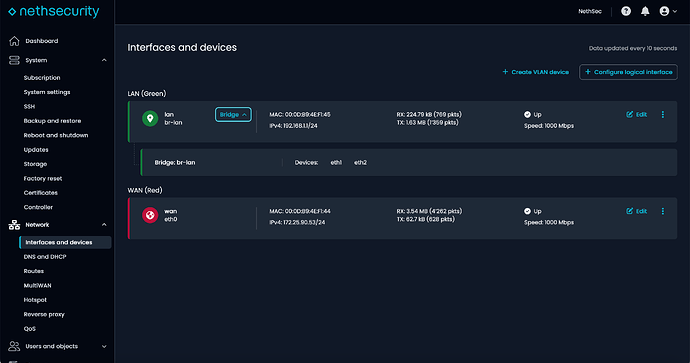Click the NethSecurity logo
690x363 pixels.
point(54,11)
